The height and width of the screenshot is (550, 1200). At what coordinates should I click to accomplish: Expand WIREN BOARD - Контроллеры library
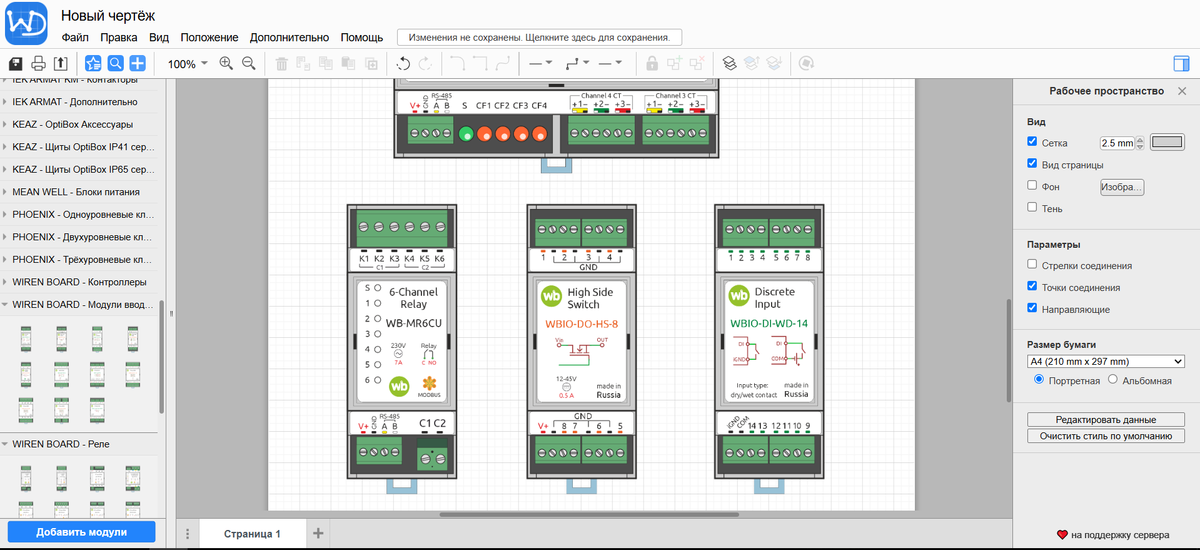[x=80, y=282]
